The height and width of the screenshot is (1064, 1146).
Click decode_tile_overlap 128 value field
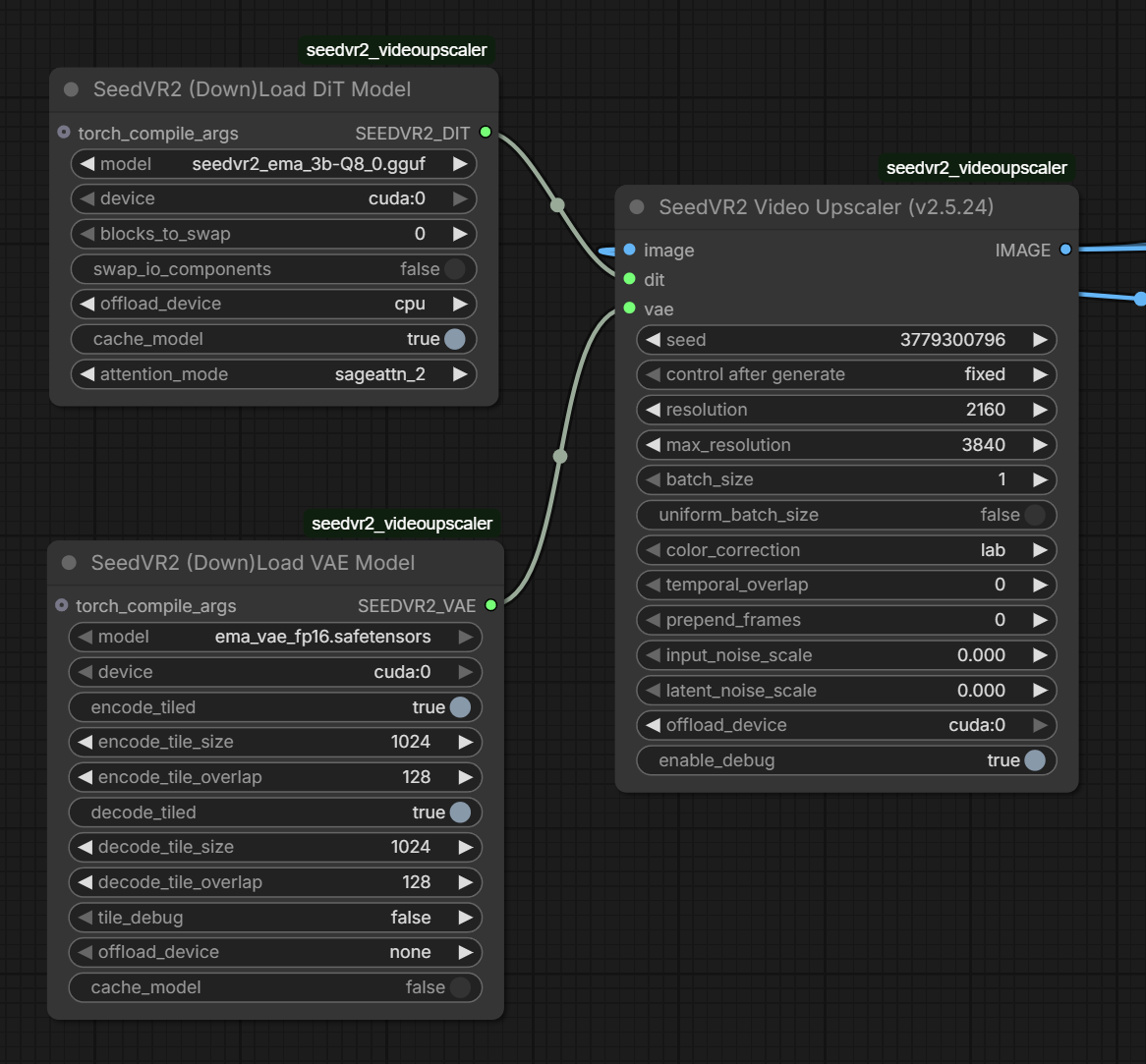coord(275,882)
